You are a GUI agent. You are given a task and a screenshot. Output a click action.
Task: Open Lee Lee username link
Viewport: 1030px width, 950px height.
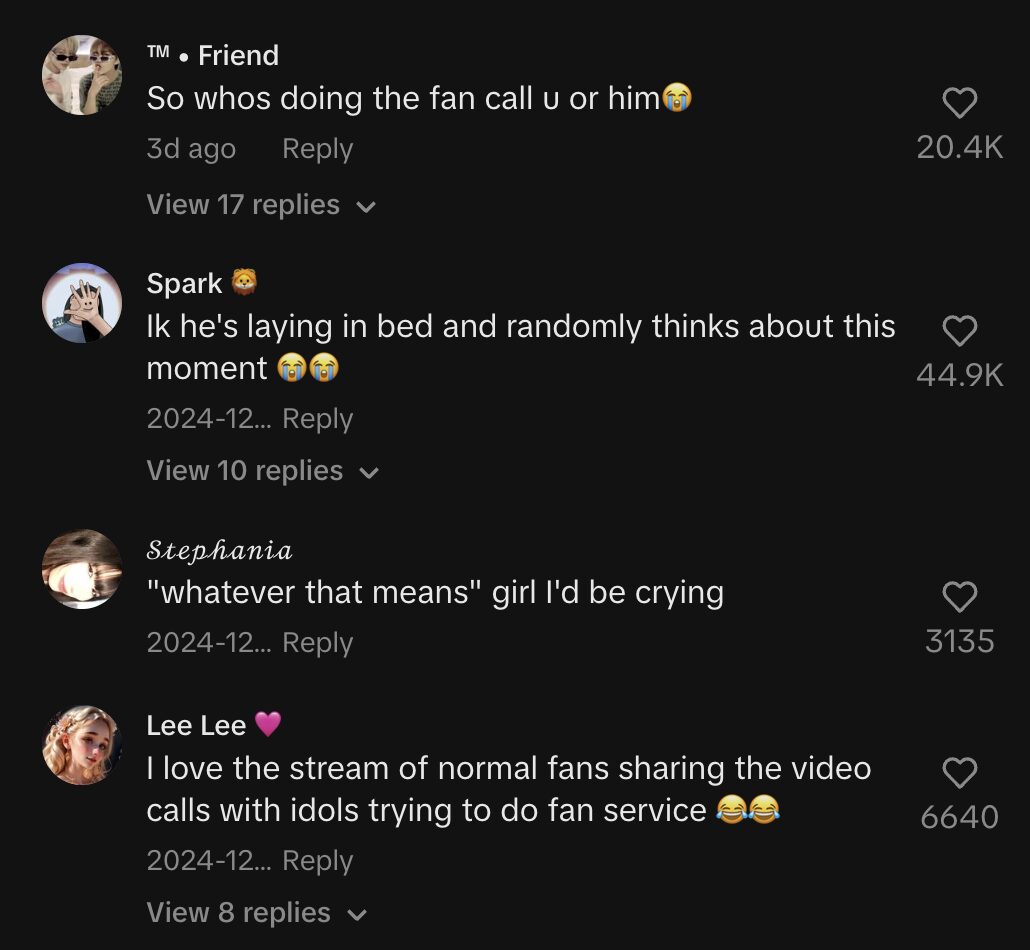(196, 725)
